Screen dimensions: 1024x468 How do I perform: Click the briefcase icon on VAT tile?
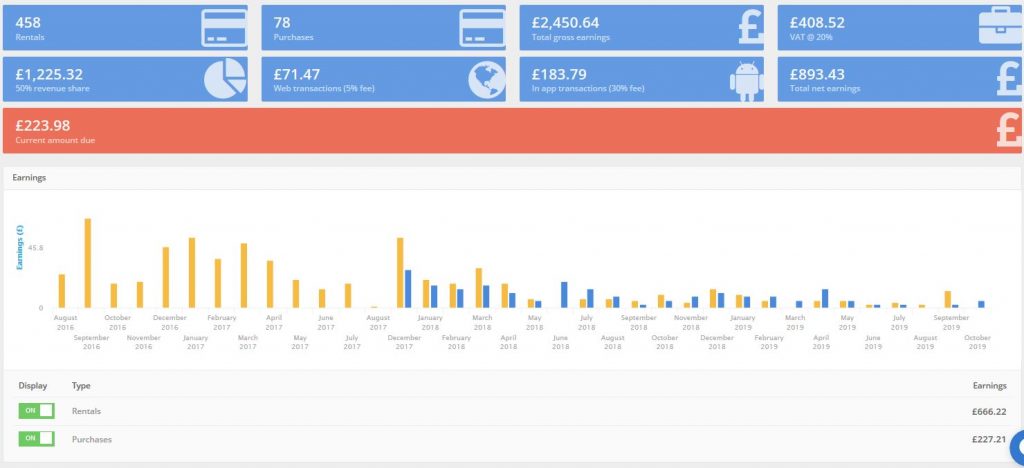1000,27
